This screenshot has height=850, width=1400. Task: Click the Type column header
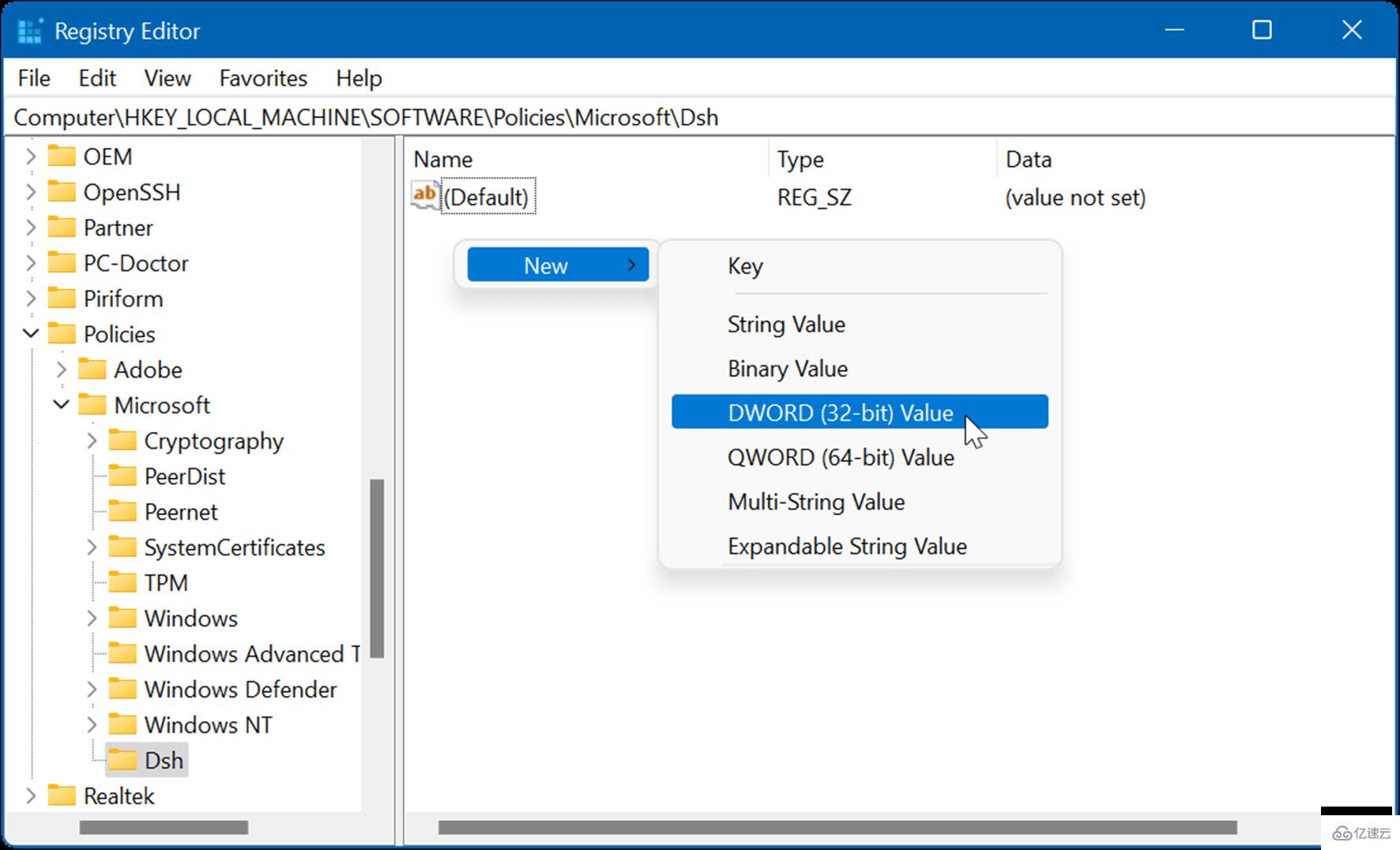(x=883, y=159)
